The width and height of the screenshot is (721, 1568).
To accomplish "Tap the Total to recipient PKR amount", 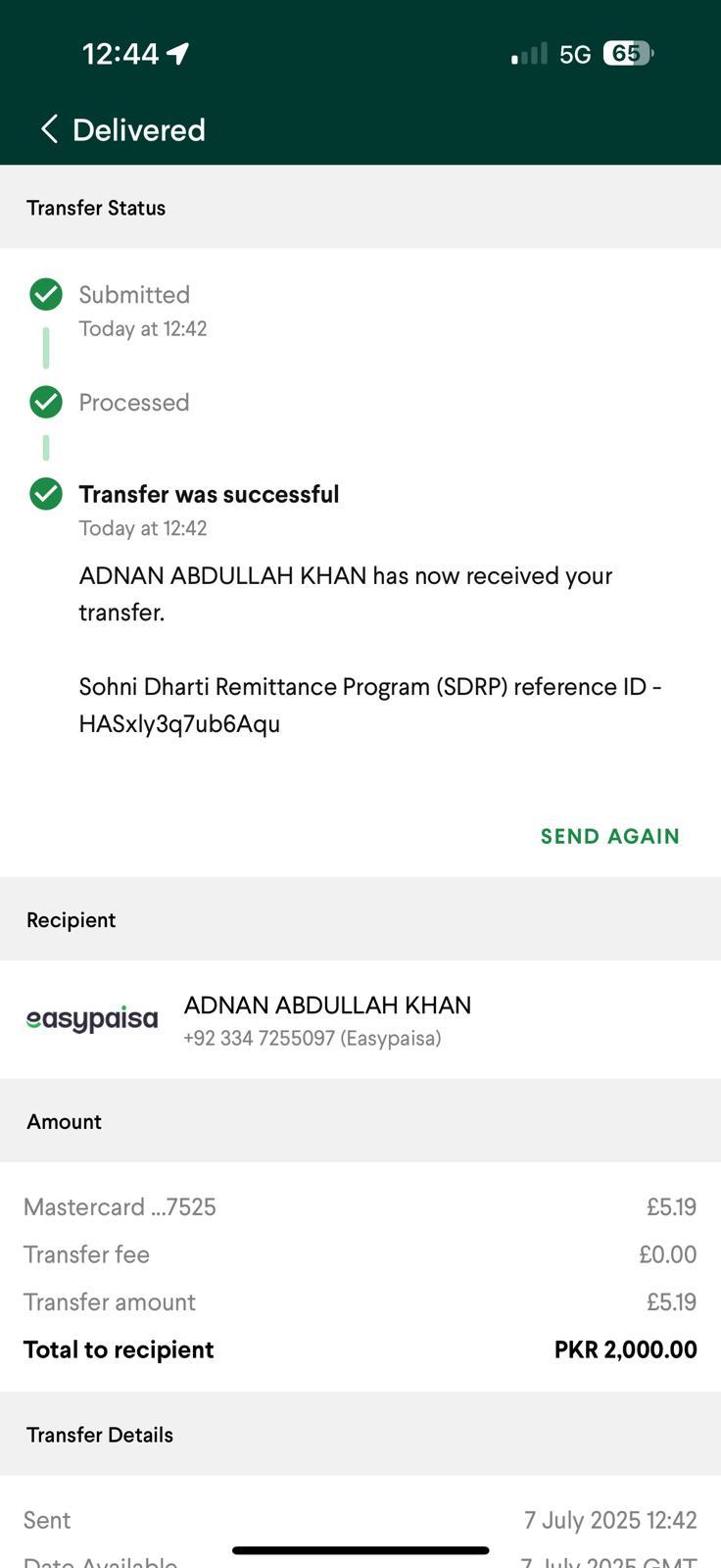I will point(625,1349).
